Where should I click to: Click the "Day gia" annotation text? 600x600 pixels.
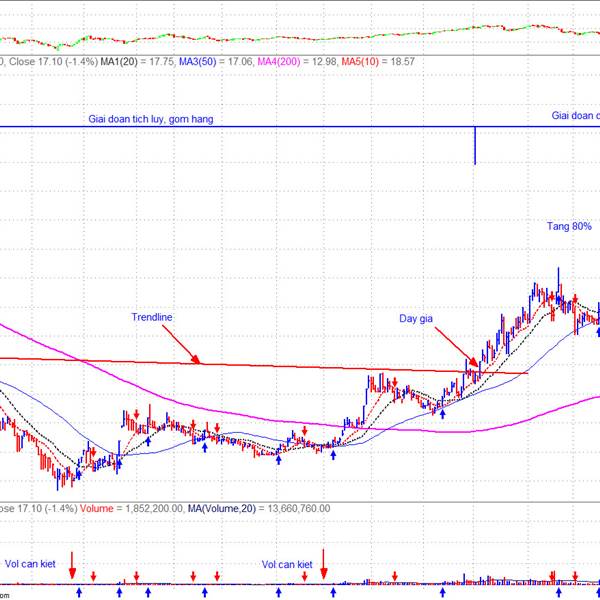click(x=416, y=318)
